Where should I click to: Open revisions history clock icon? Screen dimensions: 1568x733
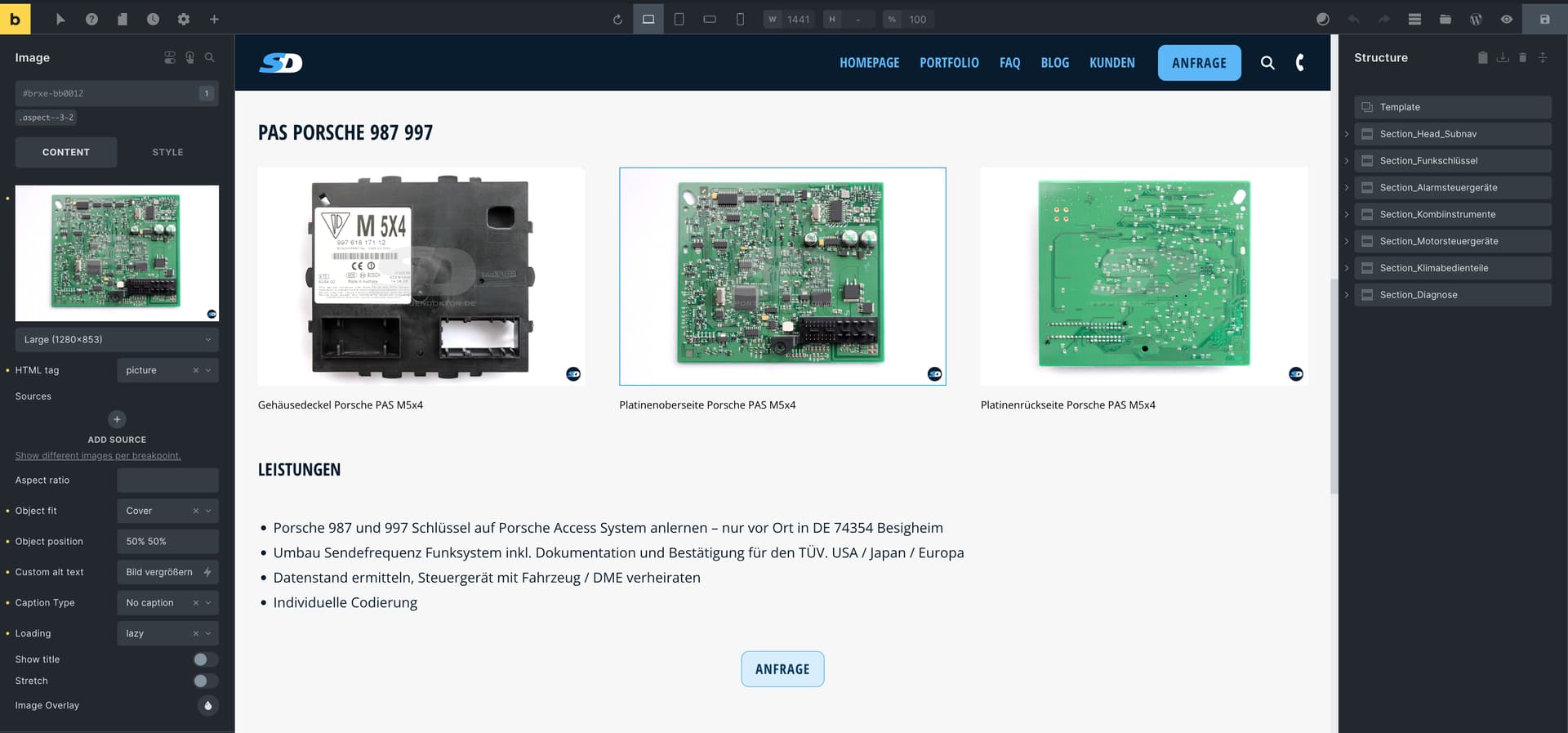point(153,19)
